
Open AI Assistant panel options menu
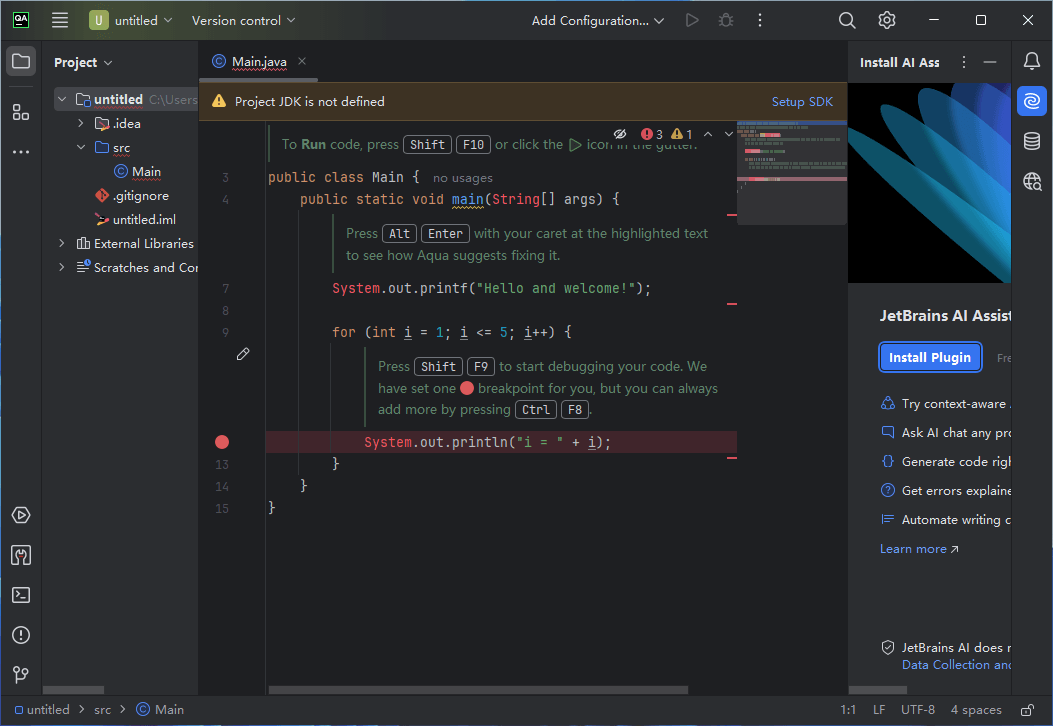coord(964,62)
